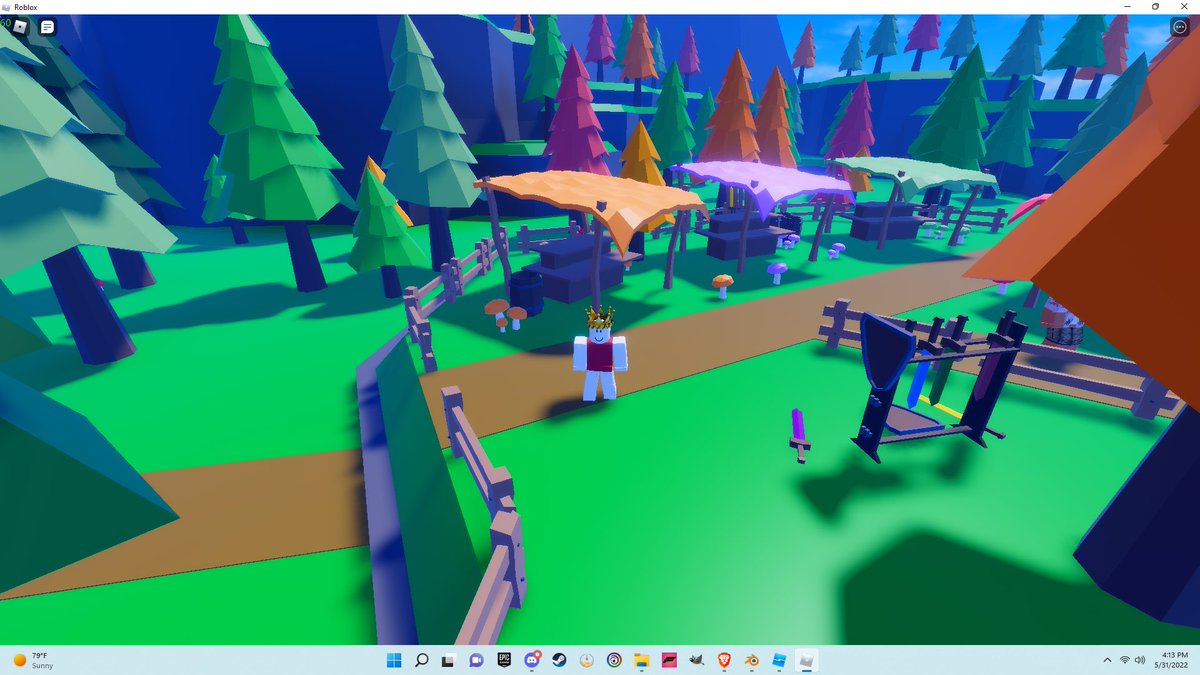The height and width of the screenshot is (675, 1200).
Task: Click the purple sword on the grass
Action: [x=799, y=434]
